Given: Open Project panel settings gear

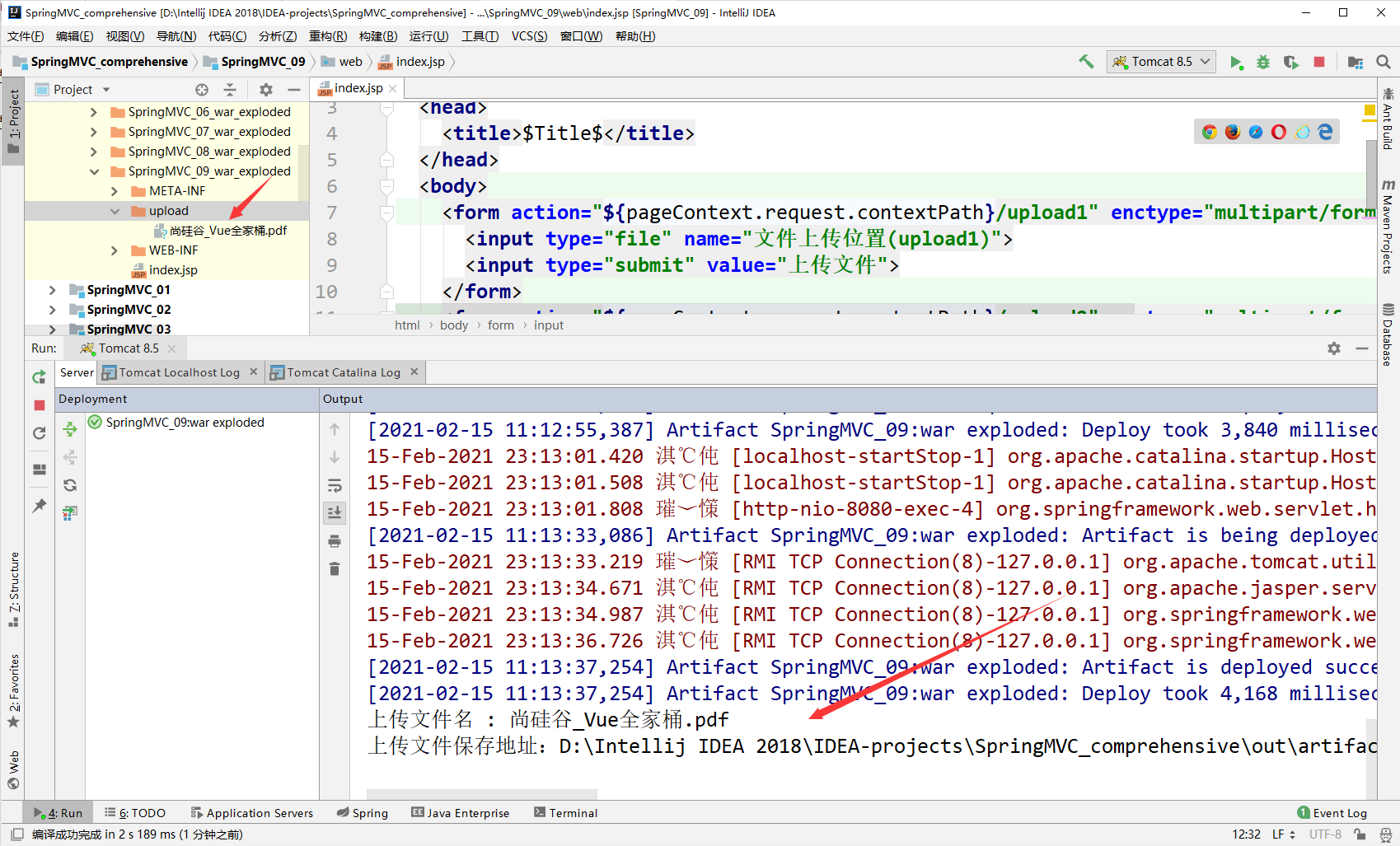Looking at the screenshot, I should 265,90.
